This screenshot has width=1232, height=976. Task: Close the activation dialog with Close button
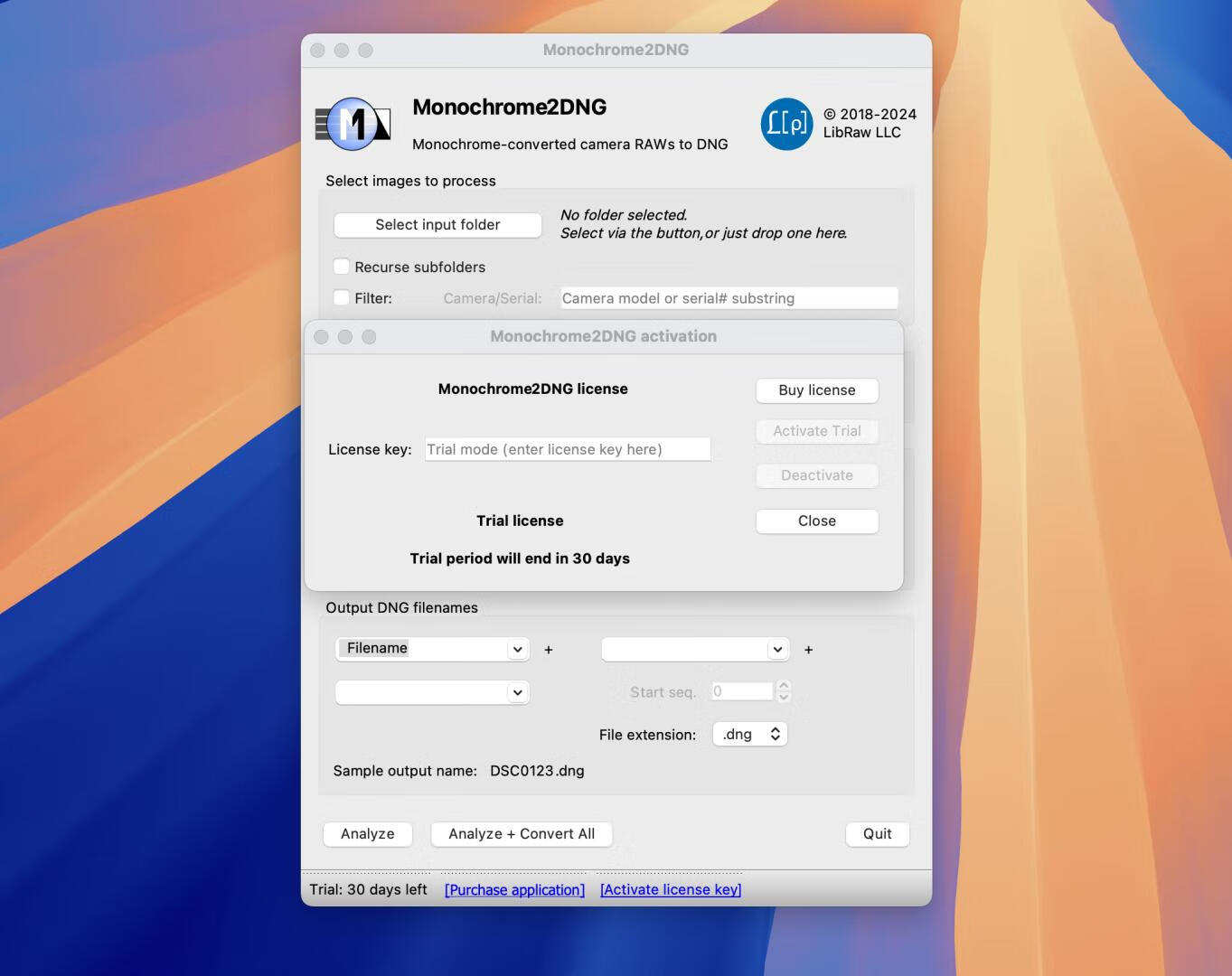tap(817, 521)
